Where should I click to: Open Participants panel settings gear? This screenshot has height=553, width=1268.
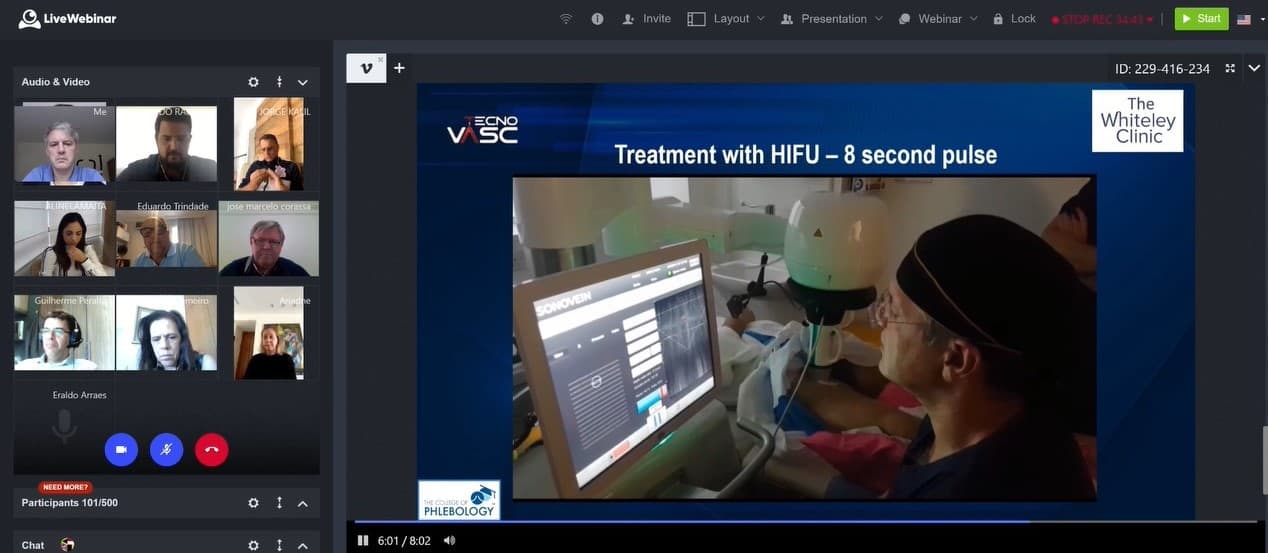click(253, 503)
